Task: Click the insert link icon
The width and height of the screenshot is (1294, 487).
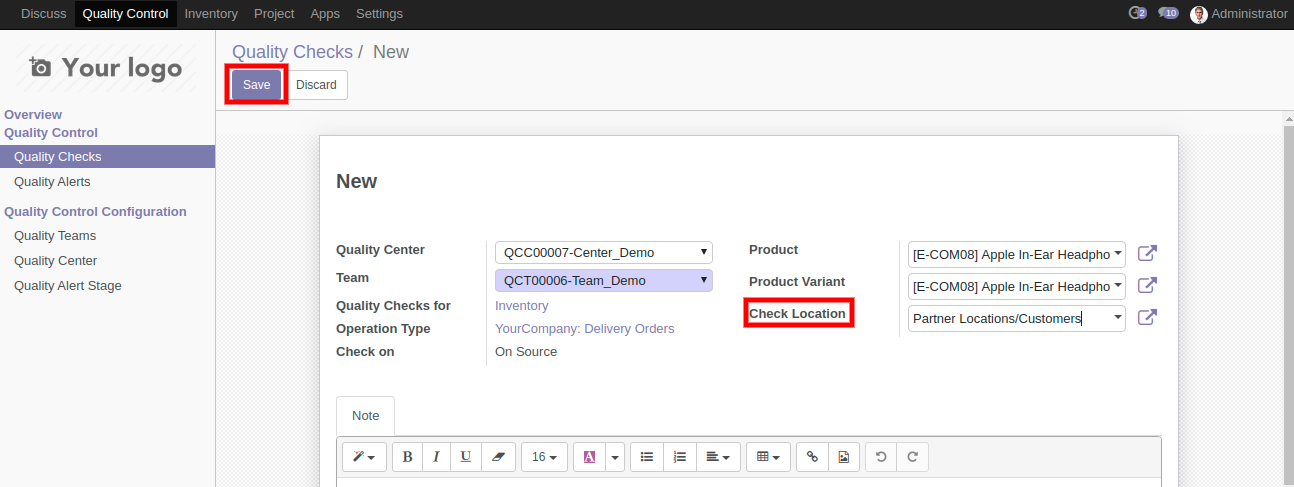Action: pos(812,457)
